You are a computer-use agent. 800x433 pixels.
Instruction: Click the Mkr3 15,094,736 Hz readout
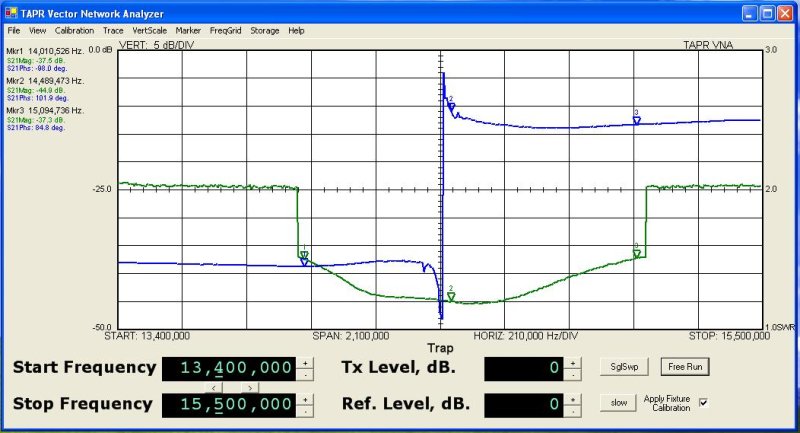pos(45,111)
